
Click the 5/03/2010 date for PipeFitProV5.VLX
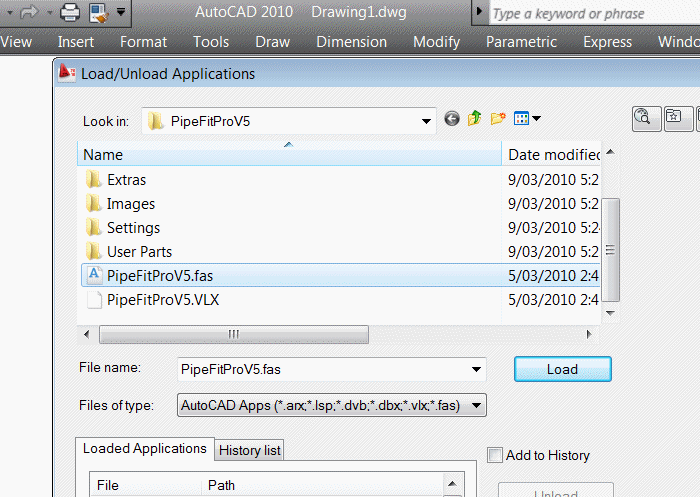[x=553, y=300]
